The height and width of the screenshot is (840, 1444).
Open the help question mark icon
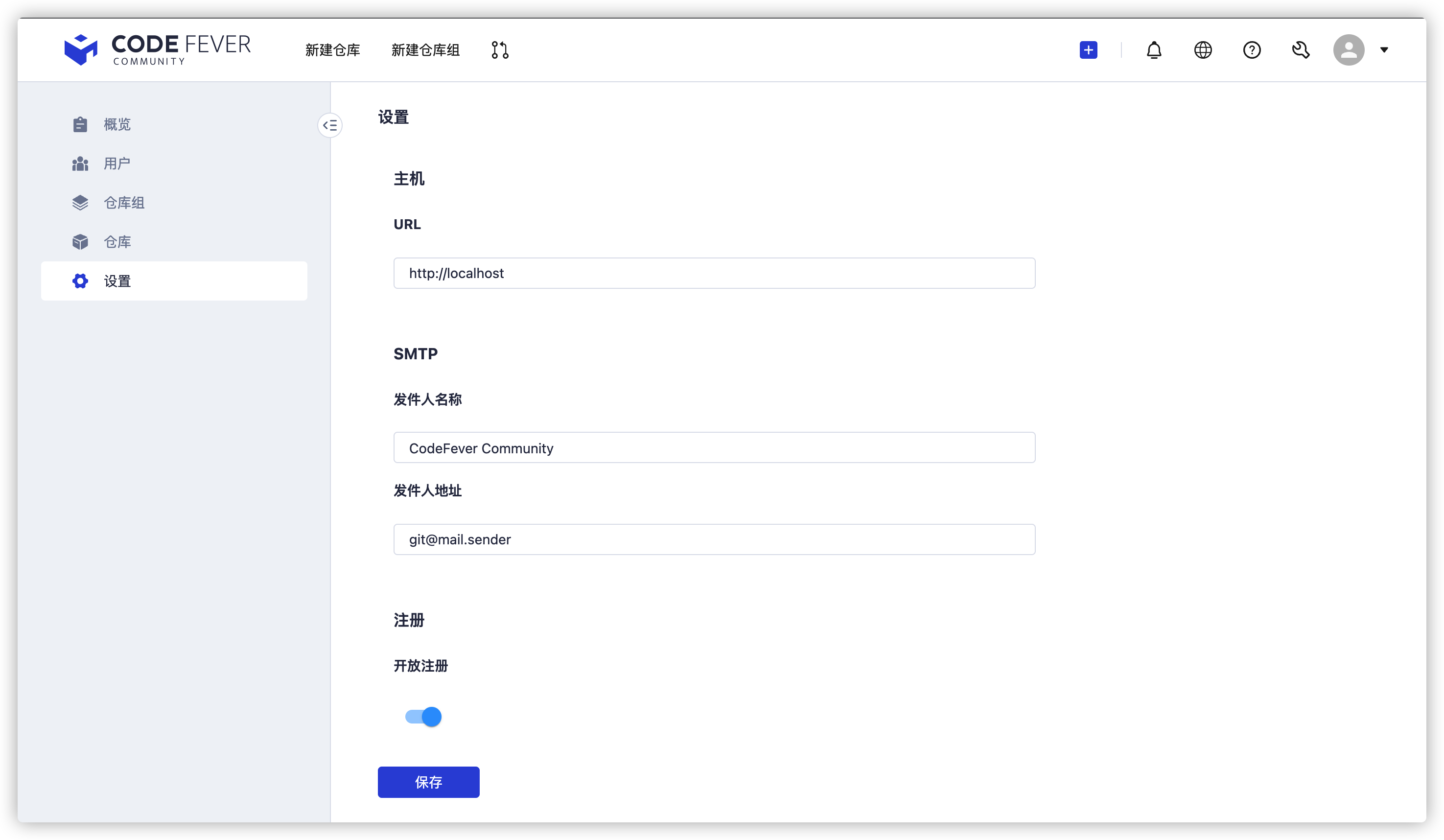click(1252, 50)
